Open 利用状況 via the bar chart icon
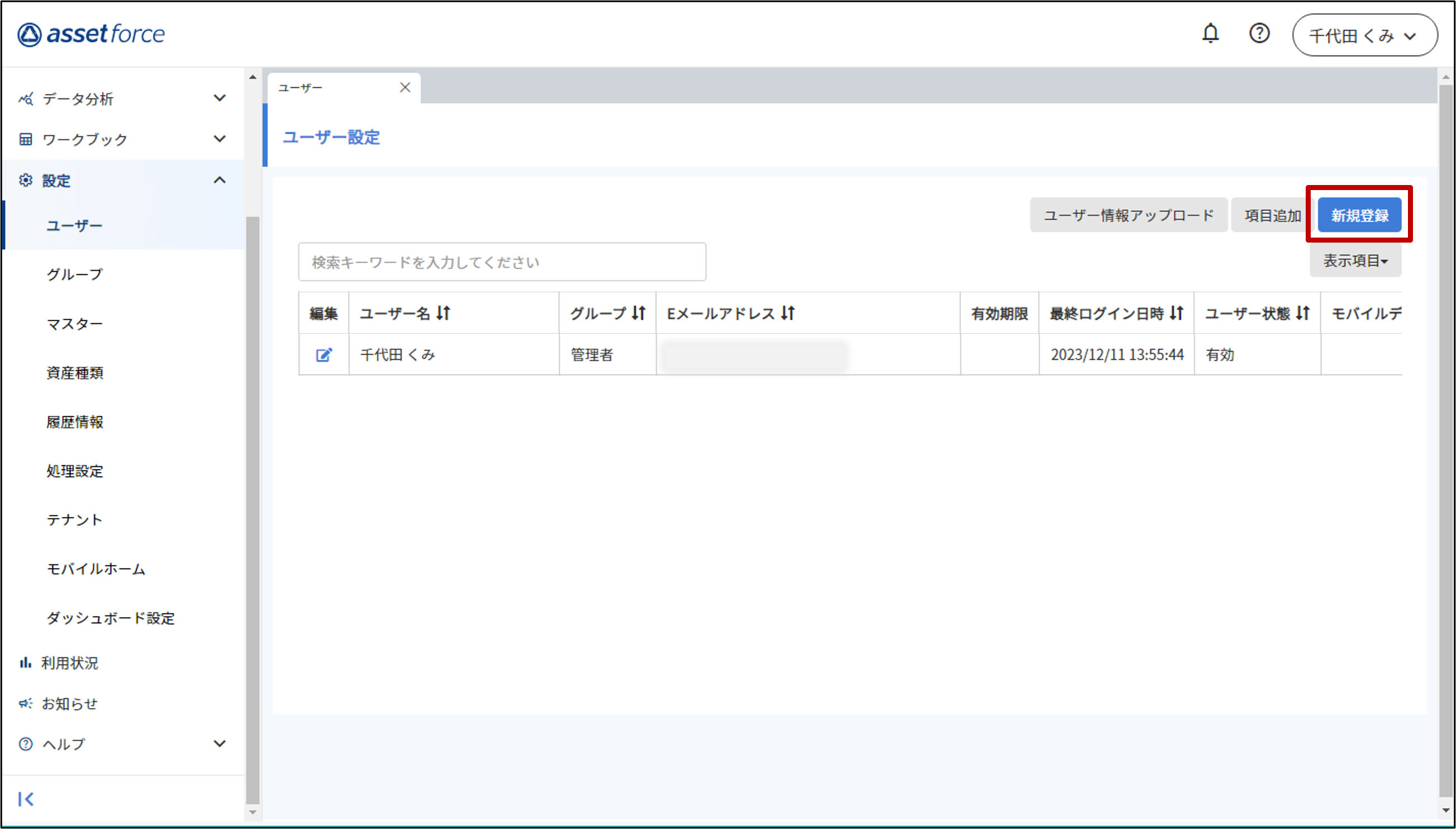The height and width of the screenshot is (829, 1456). (x=26, y=662)
